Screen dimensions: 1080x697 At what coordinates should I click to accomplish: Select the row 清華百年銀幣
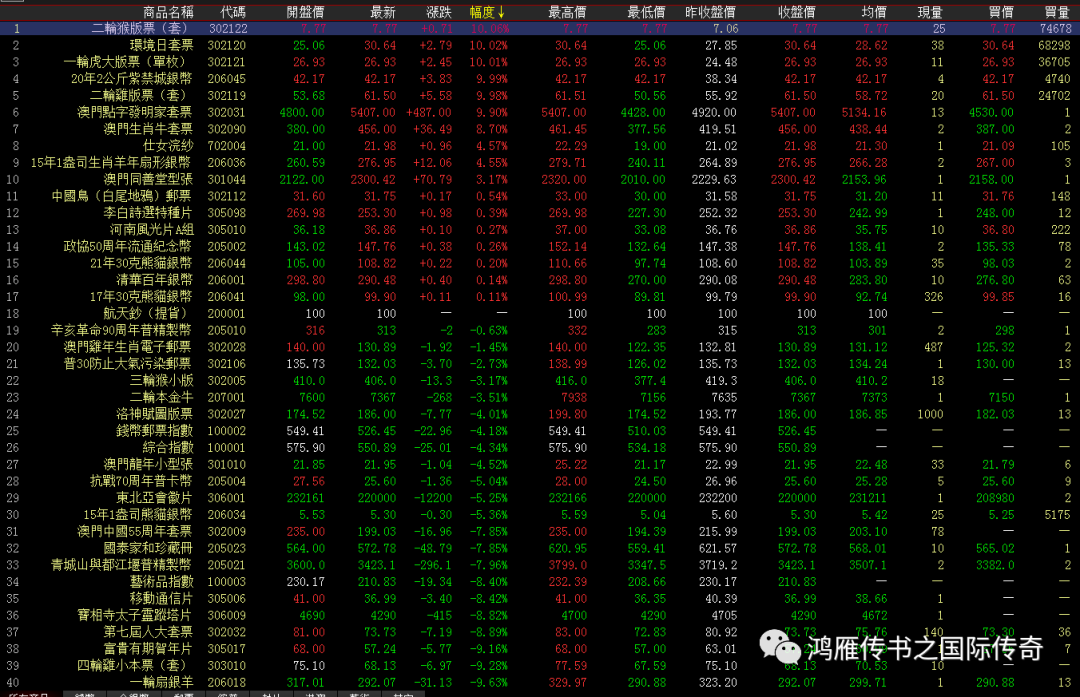click(x=540, y=280)
